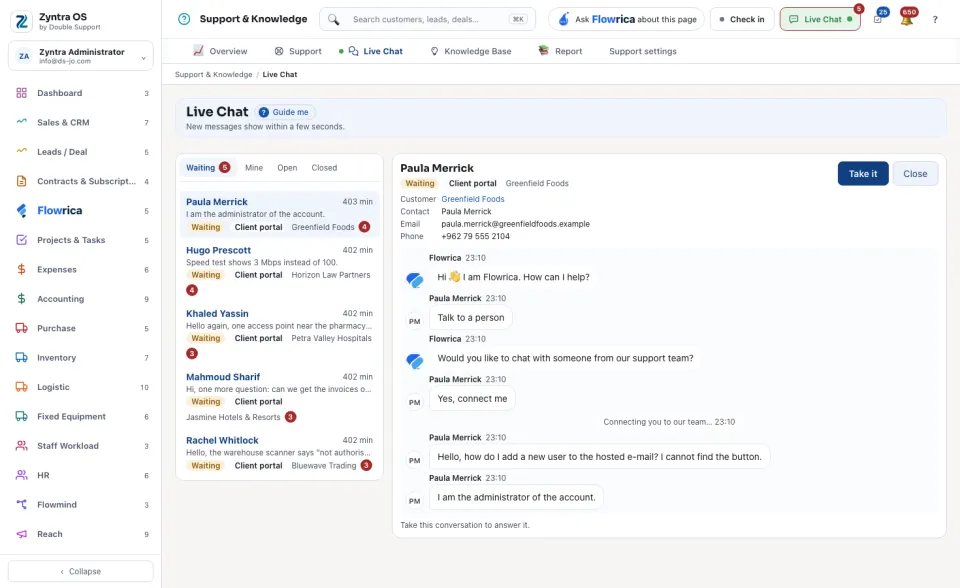This screenshot has height=588, width=960.
Task: Click the Close conversation button
Action: point(915,173)
